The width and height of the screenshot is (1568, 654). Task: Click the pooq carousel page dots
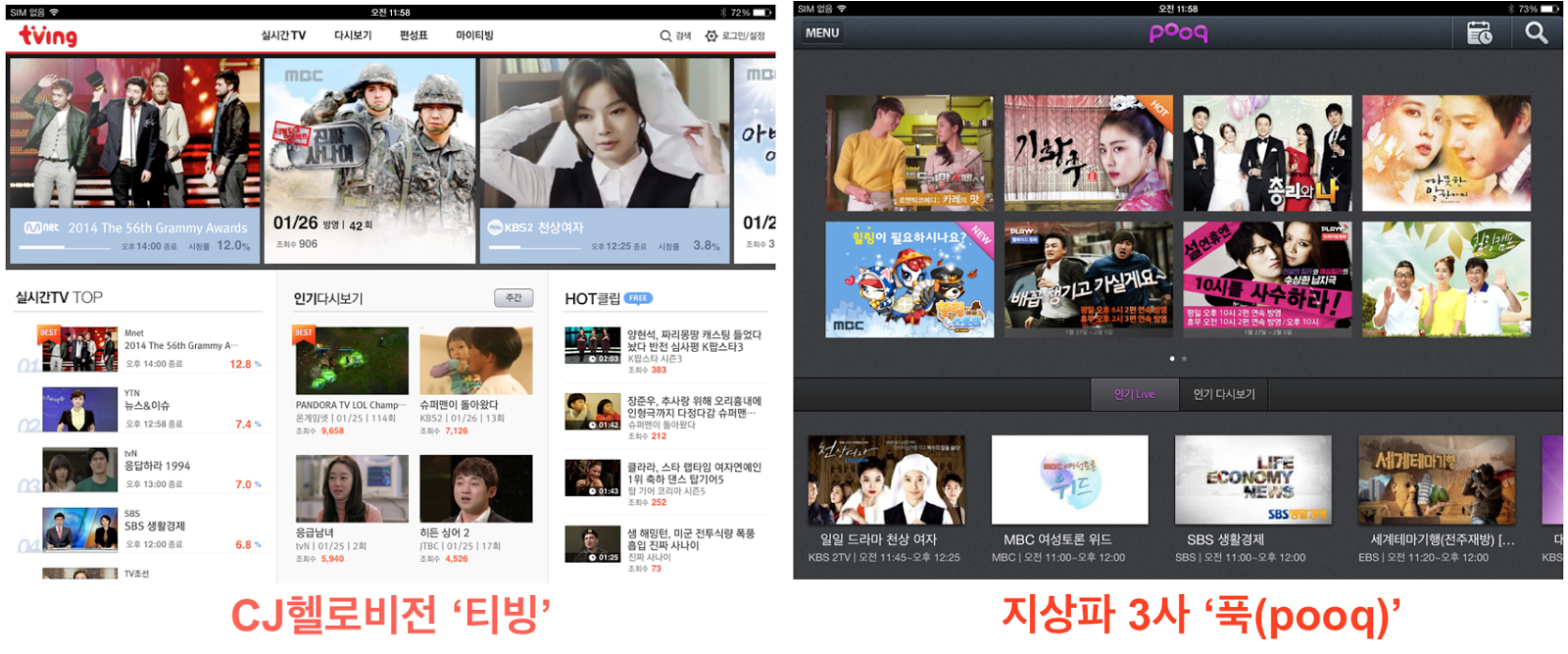[x=1178, y=359]
